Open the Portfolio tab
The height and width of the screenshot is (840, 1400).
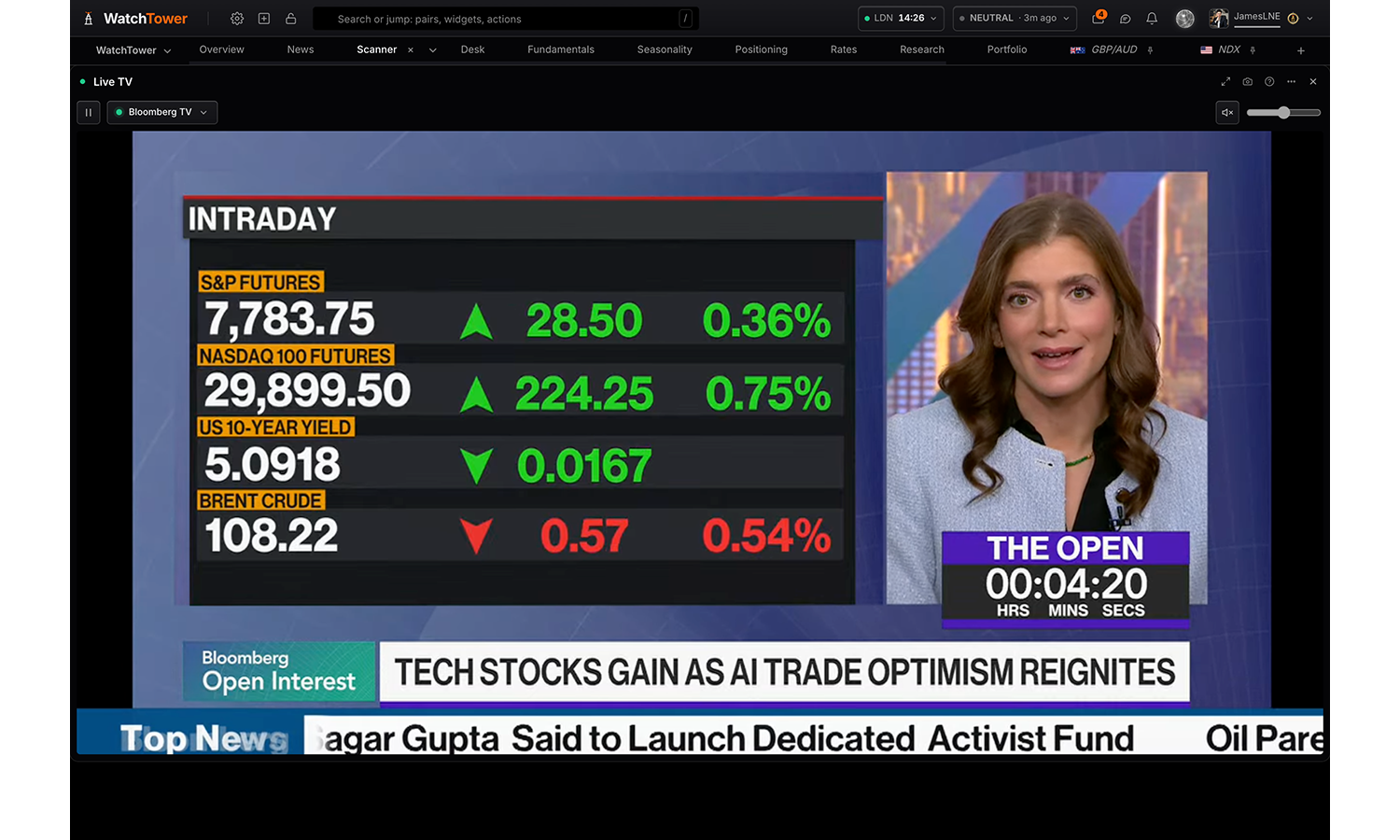(x=1007, y=49)
